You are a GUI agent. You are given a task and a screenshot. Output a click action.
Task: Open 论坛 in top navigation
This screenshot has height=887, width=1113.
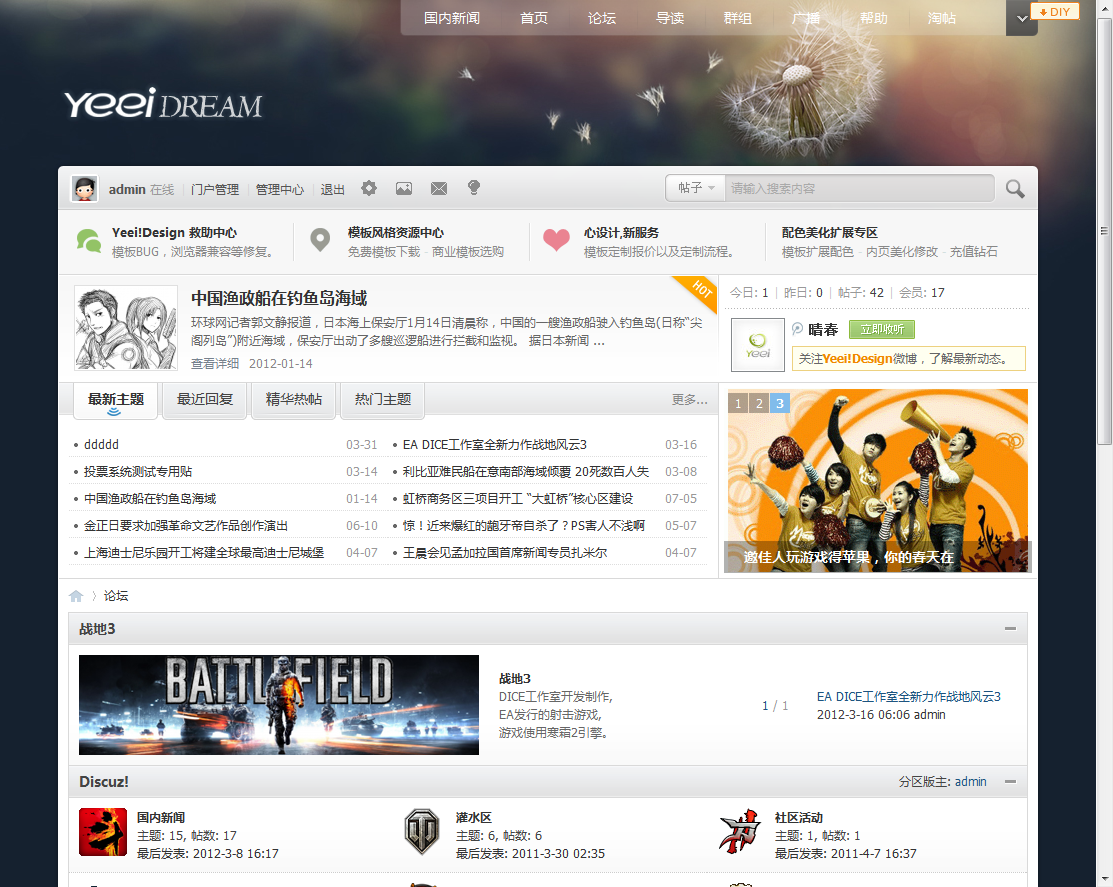pyautogui.click(x=602, y=18)
